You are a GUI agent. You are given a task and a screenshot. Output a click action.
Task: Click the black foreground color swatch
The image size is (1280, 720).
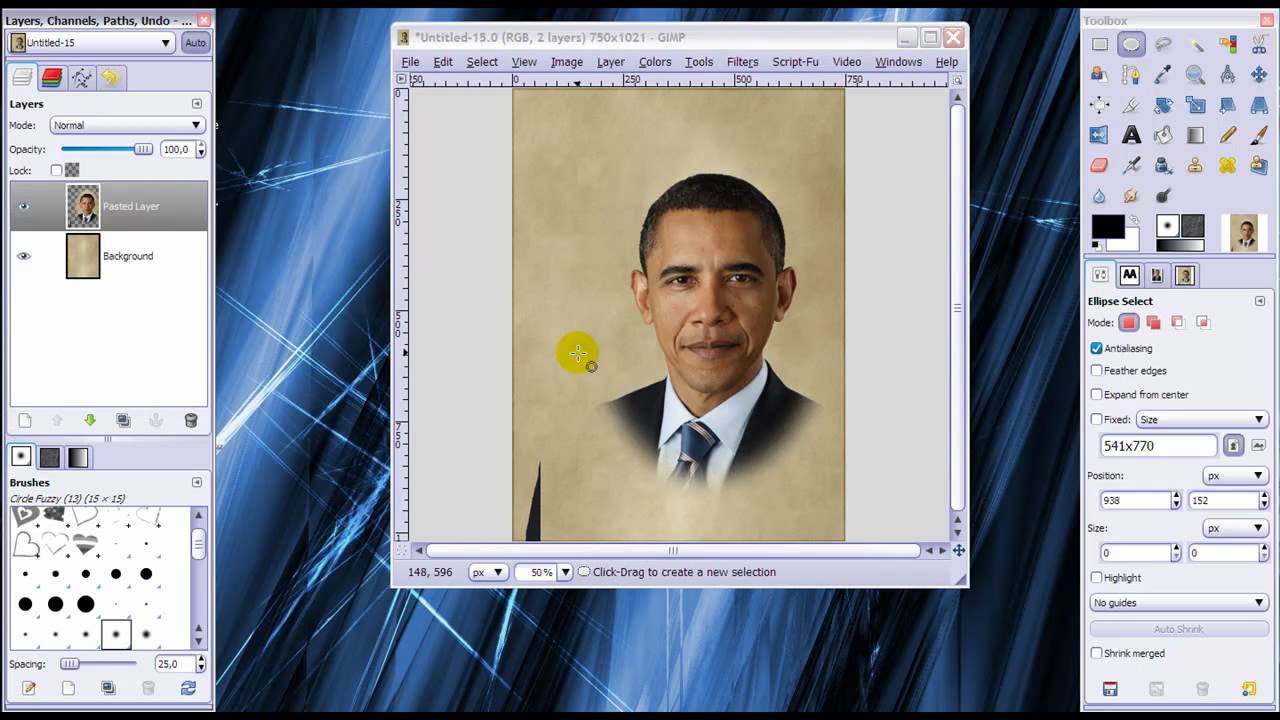(x=1107, y=227)
